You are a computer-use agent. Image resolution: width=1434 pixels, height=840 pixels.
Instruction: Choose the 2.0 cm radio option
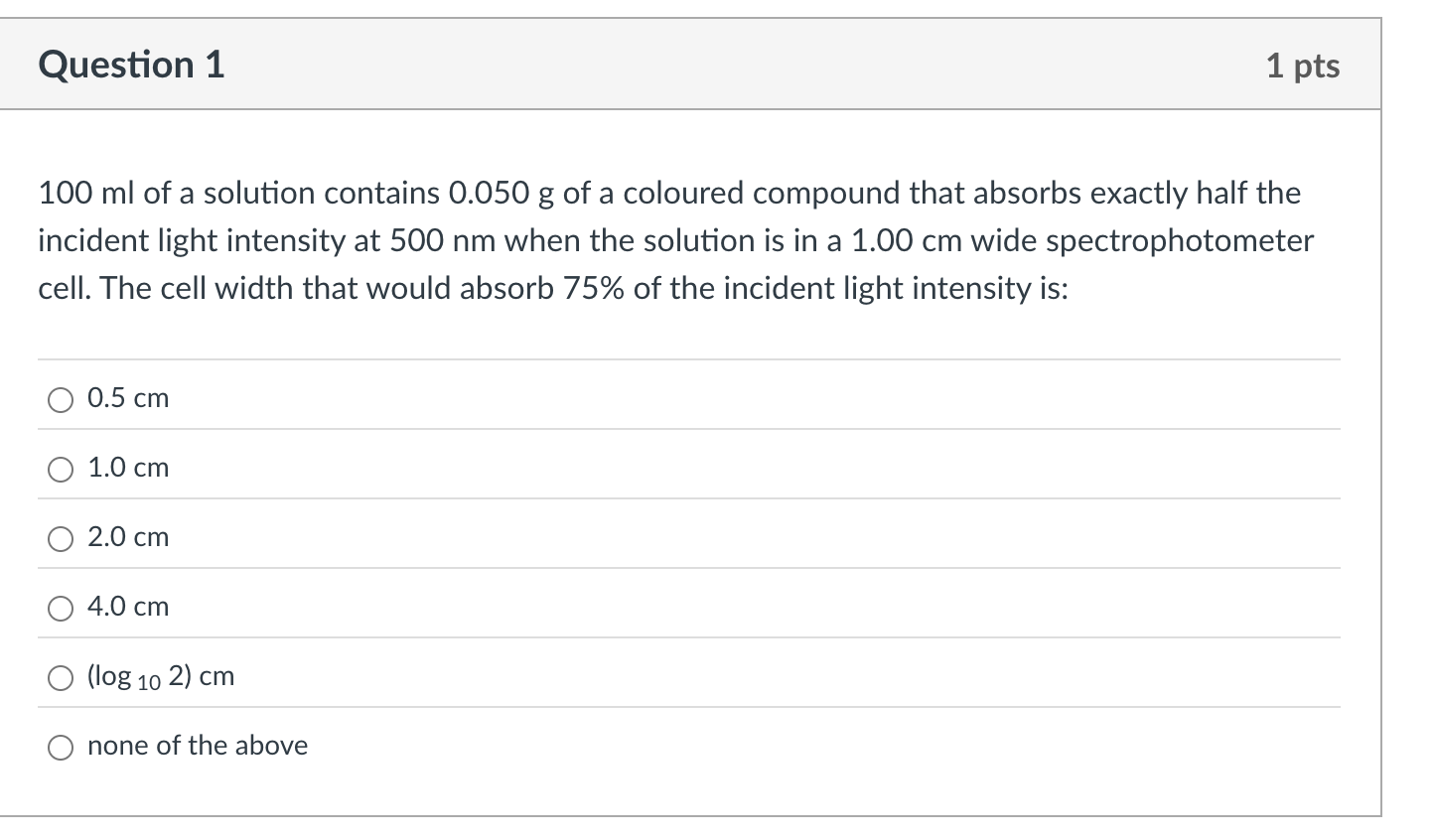(x=61, y=539)
